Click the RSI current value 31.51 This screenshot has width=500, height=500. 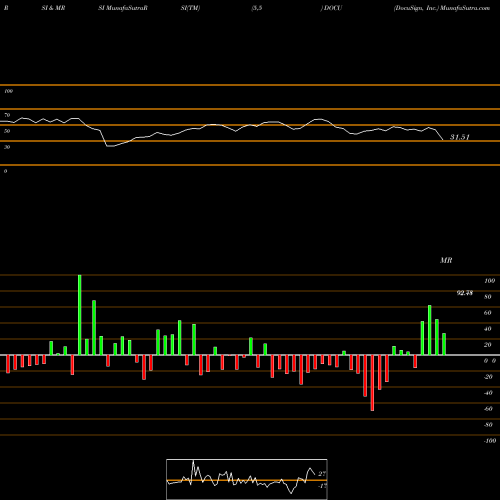(460, 137)
